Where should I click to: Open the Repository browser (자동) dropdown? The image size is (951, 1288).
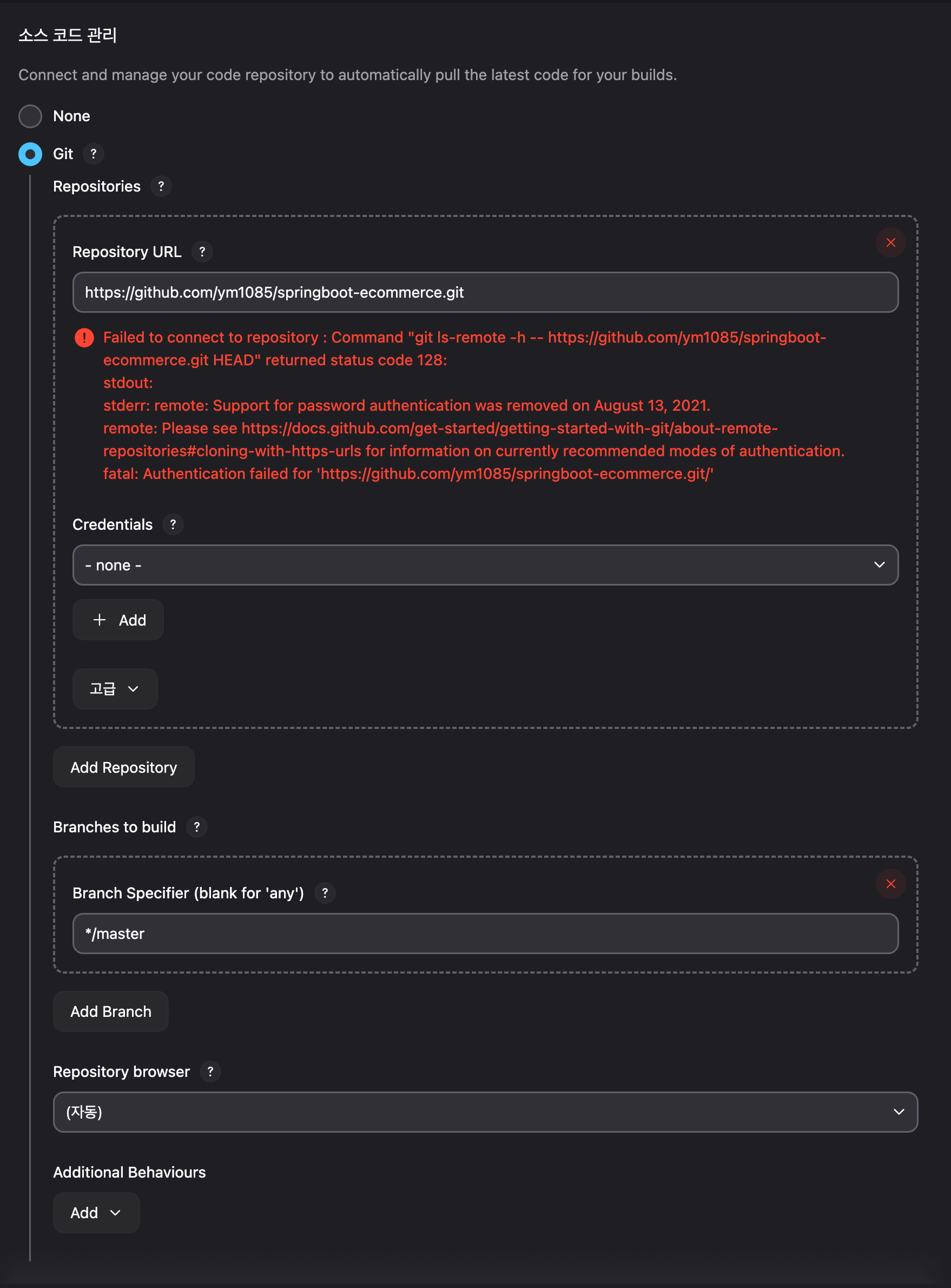tap(485, 1112)
